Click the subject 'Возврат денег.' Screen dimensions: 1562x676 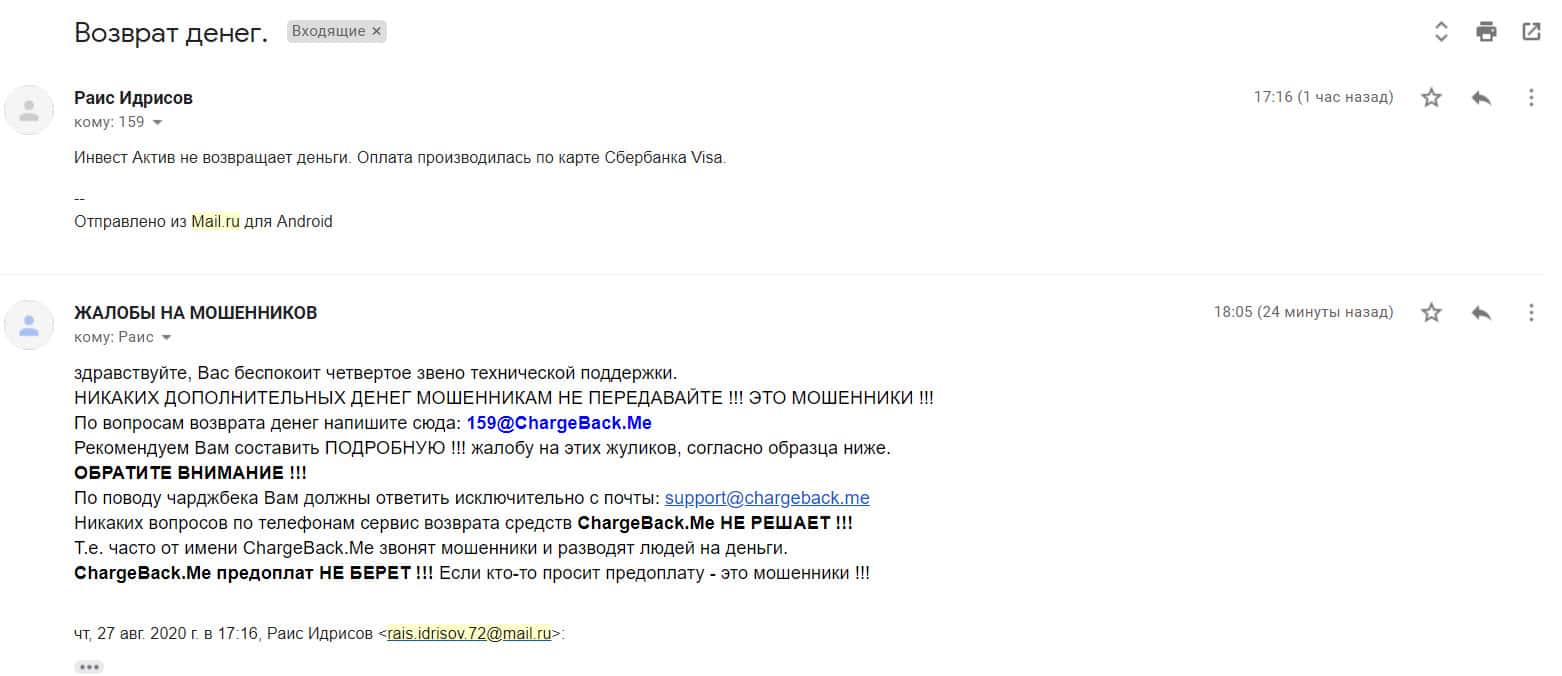click(x=171, y=33)
